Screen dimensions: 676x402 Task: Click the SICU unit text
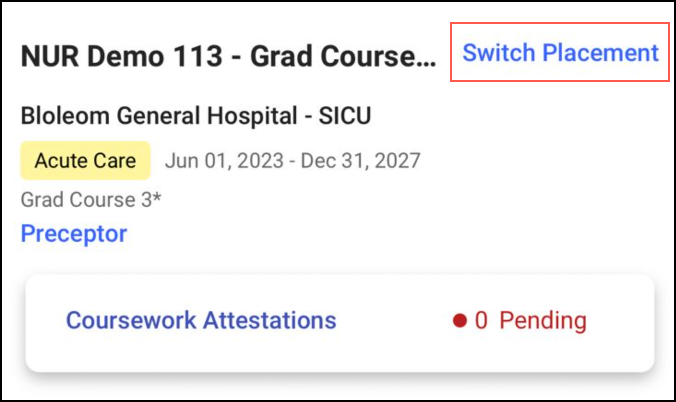(x=343, y=116)
